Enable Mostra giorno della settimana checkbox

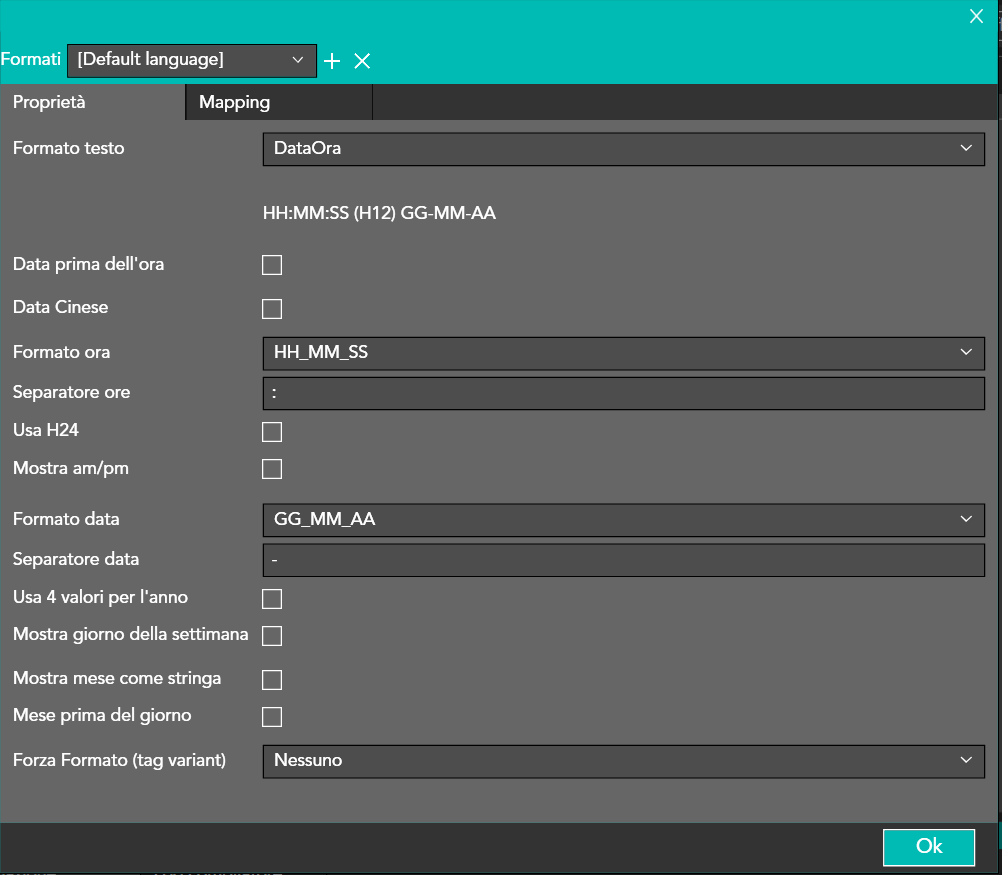(272, 636)
